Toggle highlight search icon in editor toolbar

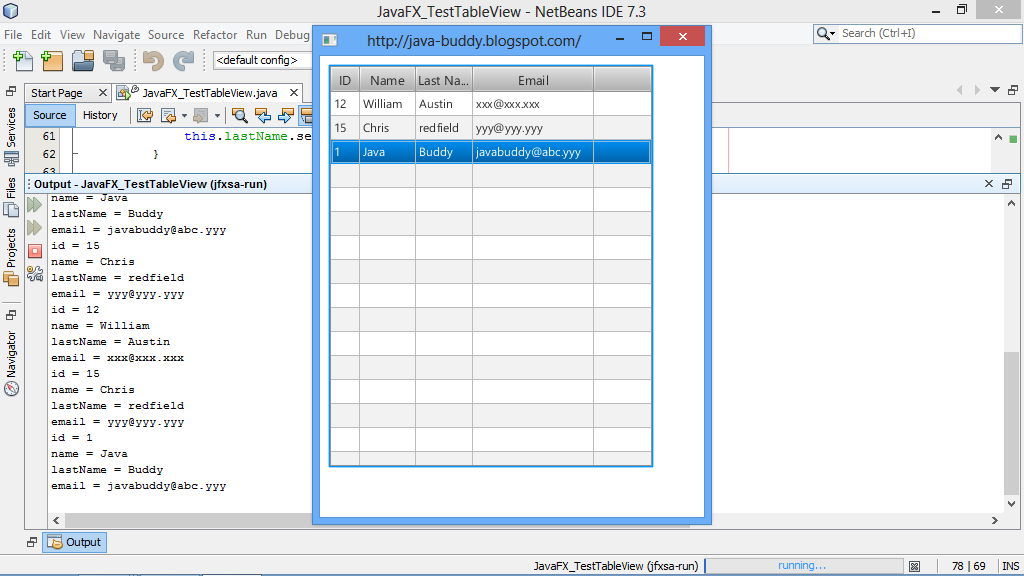coord(306,116)
